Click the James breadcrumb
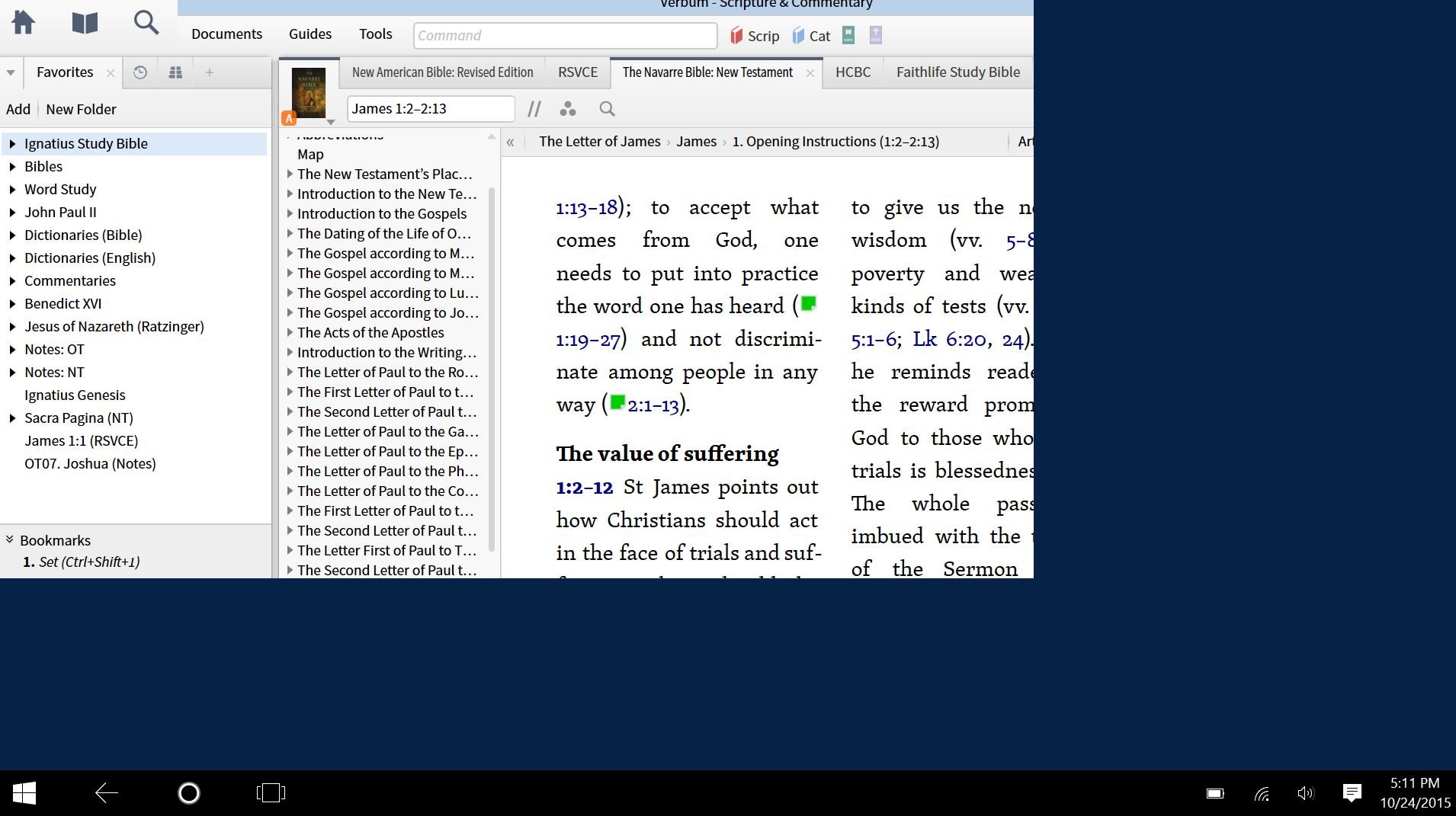 click(696, 142)
